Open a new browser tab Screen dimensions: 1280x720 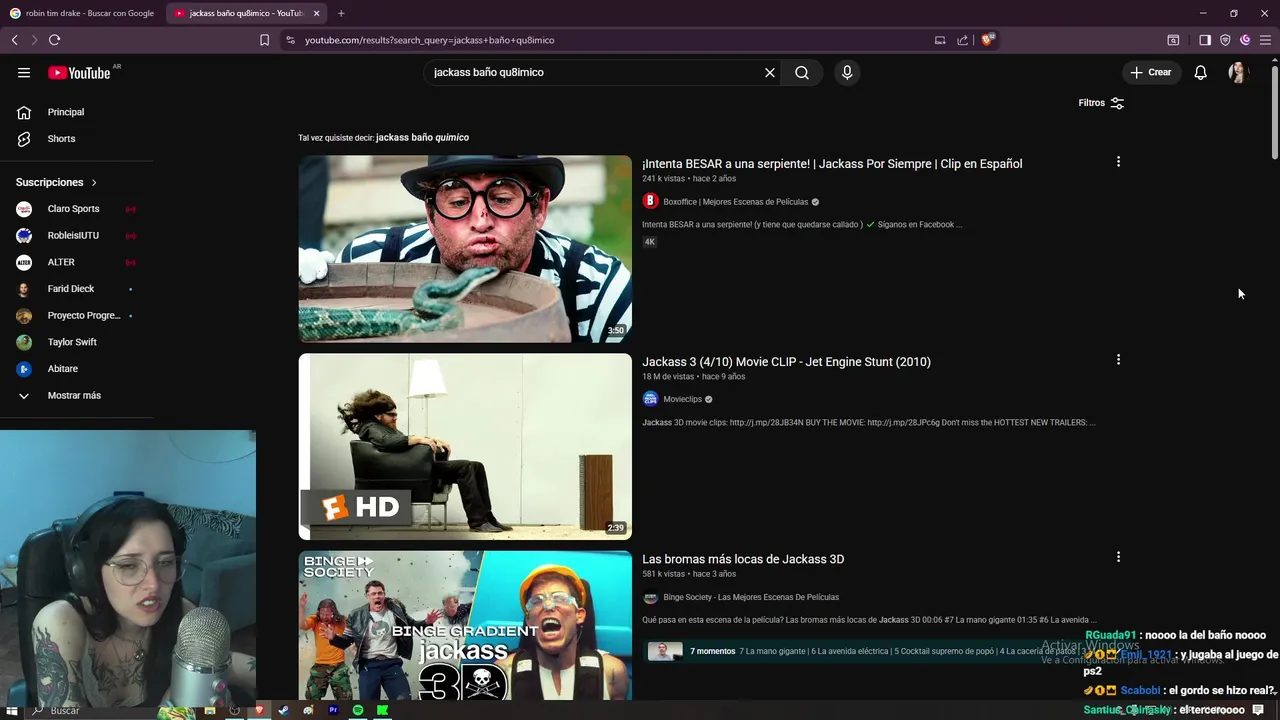pos(341,13)
